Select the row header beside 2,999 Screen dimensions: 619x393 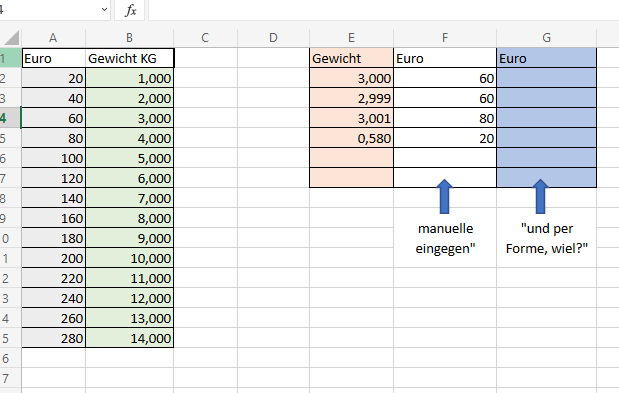click(10, 98)
